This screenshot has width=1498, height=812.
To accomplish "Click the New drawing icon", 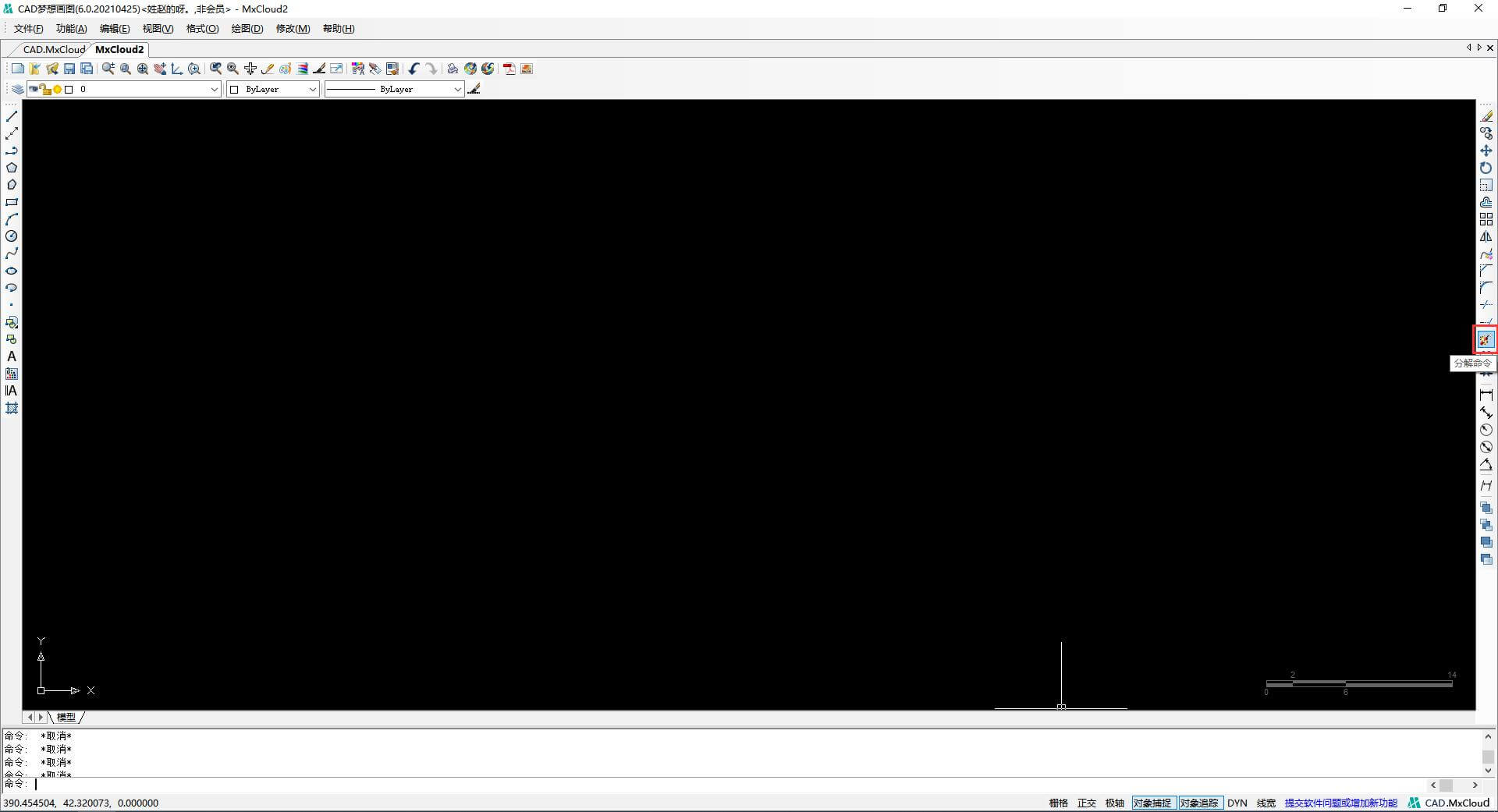I will point(18,69).
